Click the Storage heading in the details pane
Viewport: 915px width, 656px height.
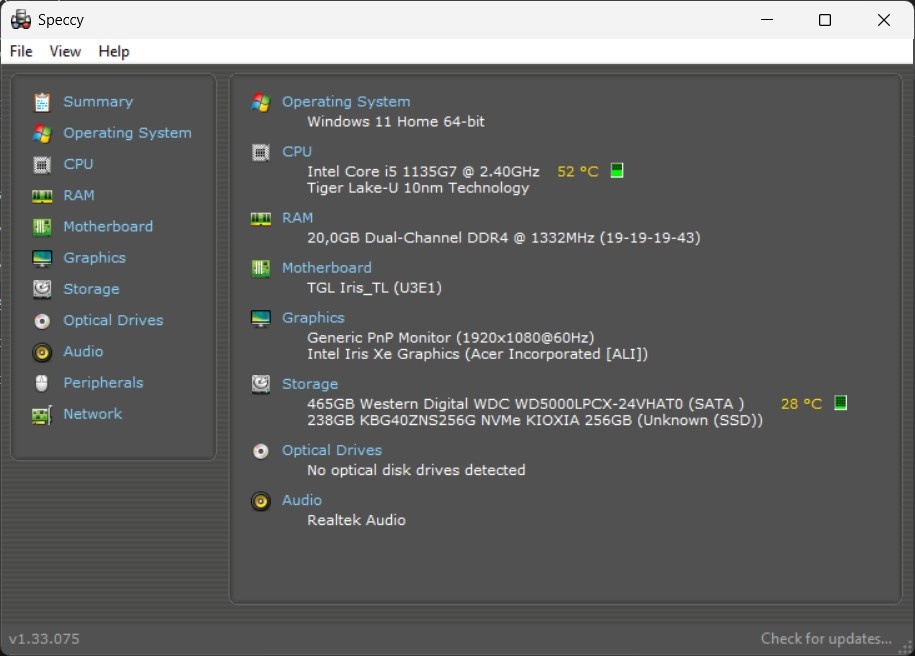(310, 383)
